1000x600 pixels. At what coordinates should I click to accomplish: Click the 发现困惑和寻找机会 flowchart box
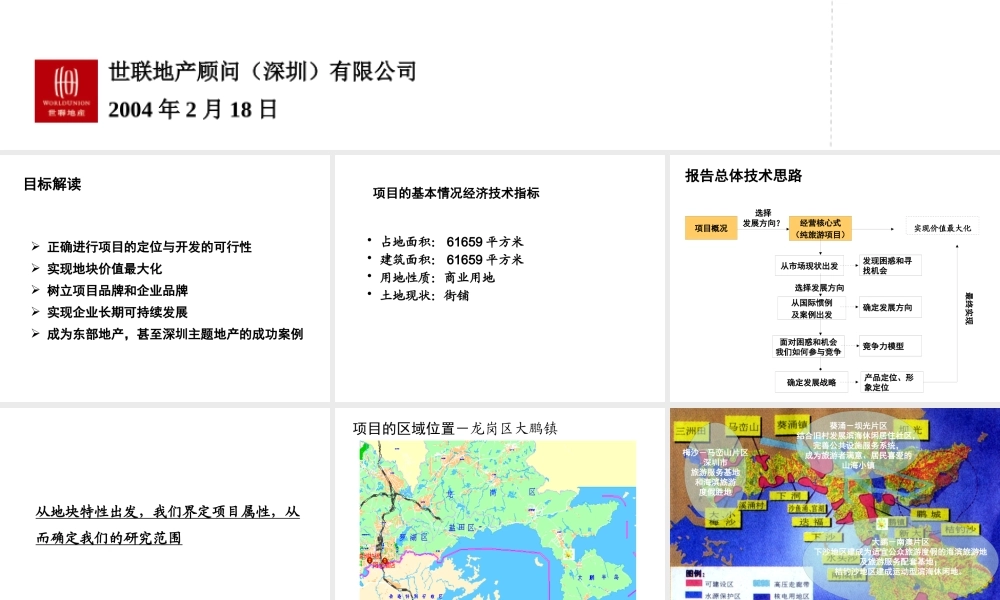pos(890,266)
